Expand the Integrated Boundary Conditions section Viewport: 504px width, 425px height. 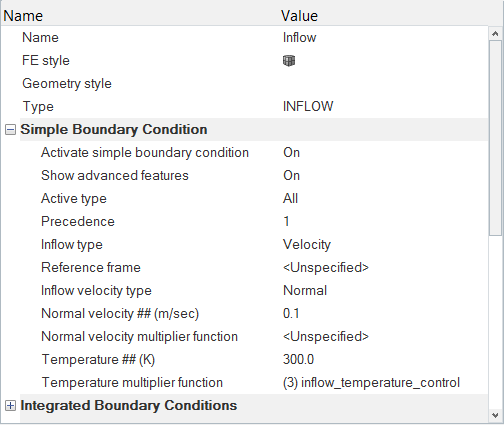10,406
